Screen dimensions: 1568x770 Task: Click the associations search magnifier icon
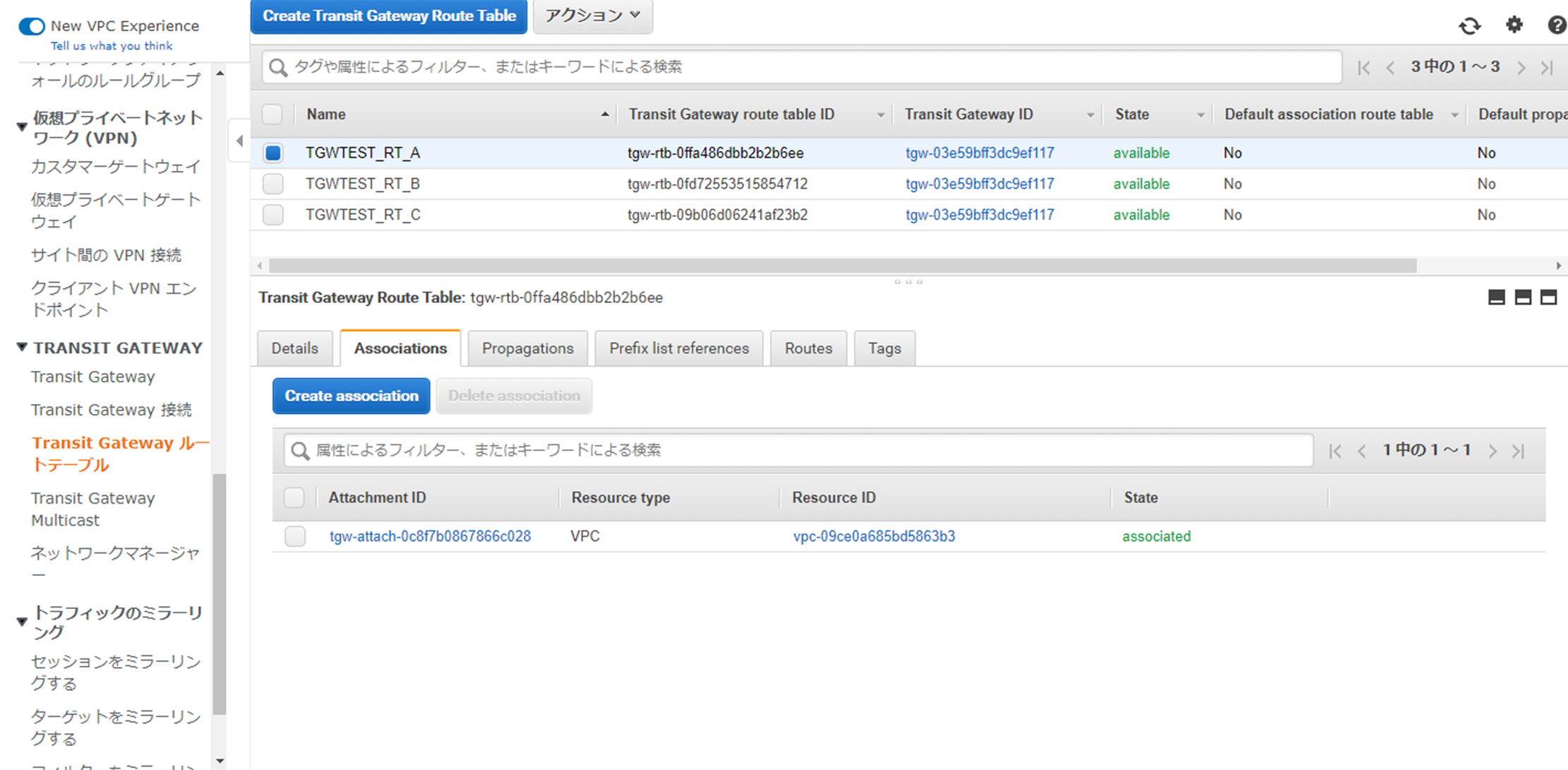point(300,451)
